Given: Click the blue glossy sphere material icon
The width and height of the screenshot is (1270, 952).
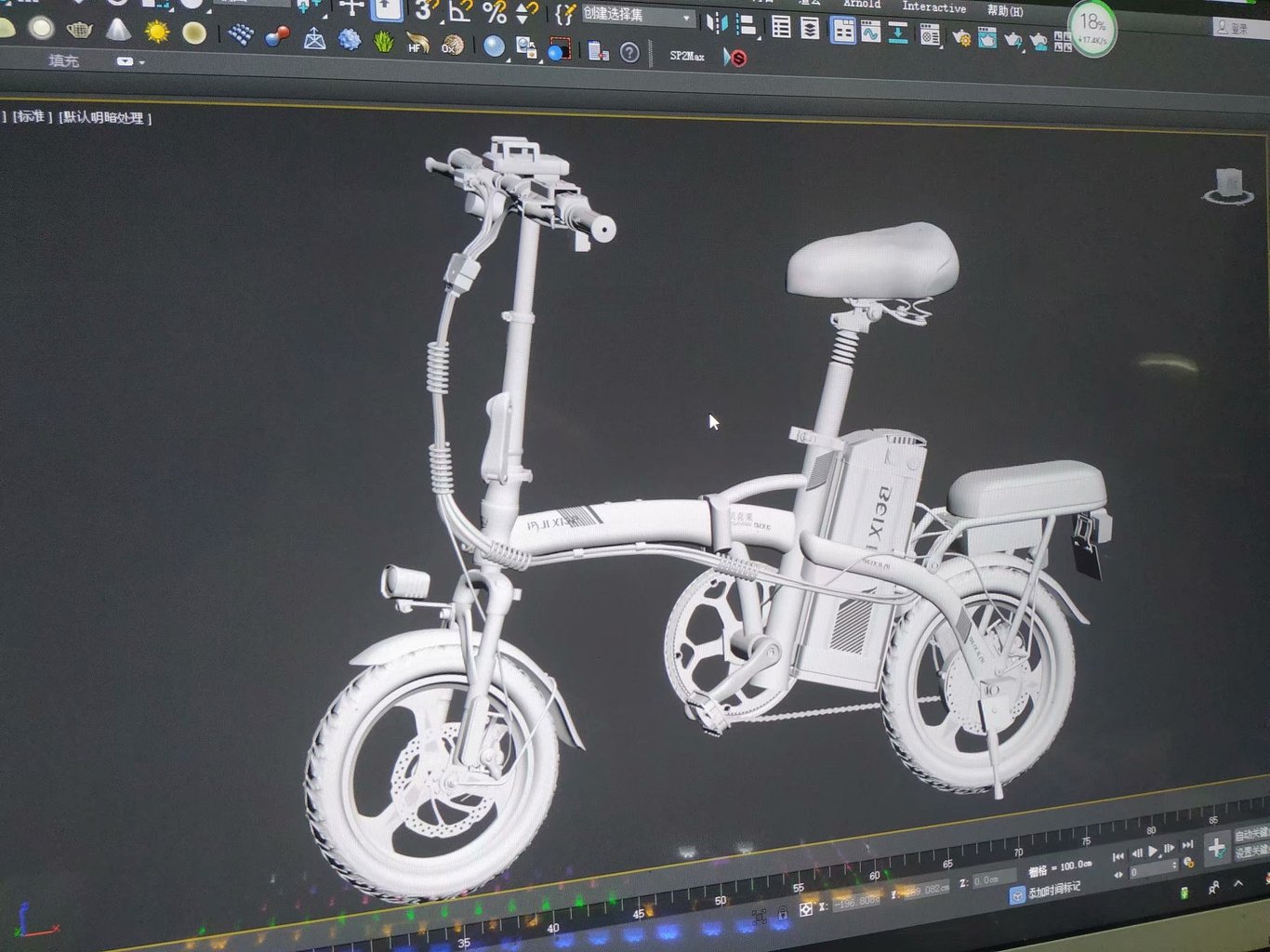Looking at the screenshot, I should [495, 46].
